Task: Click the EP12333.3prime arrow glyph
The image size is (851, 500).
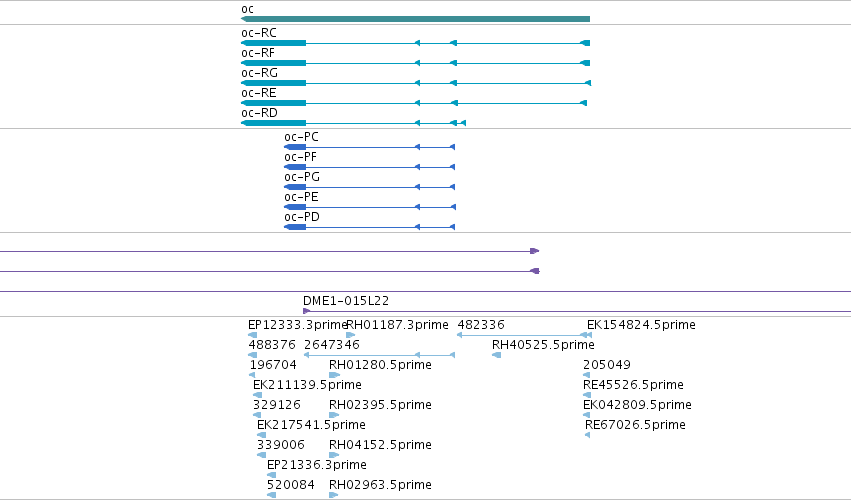Action: 252,335
